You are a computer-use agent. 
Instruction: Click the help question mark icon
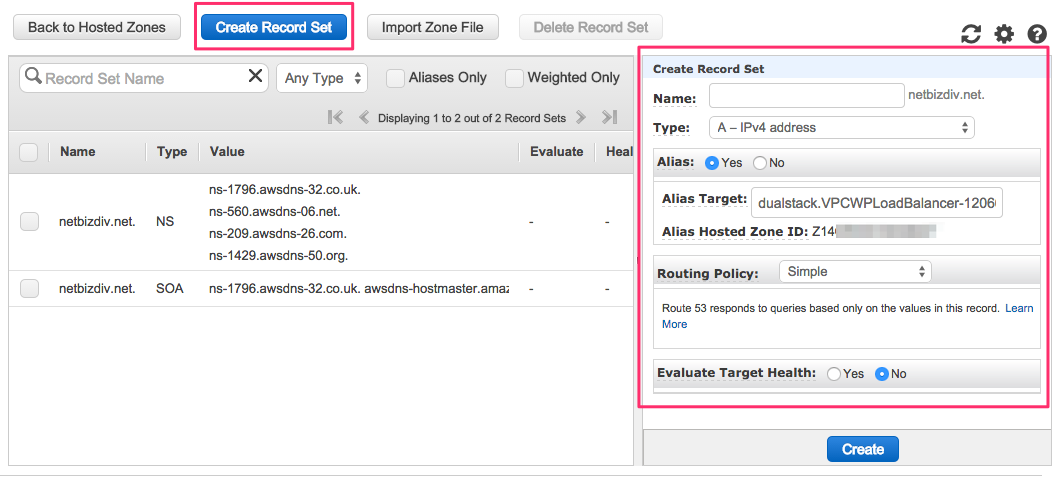(1037, 35)
